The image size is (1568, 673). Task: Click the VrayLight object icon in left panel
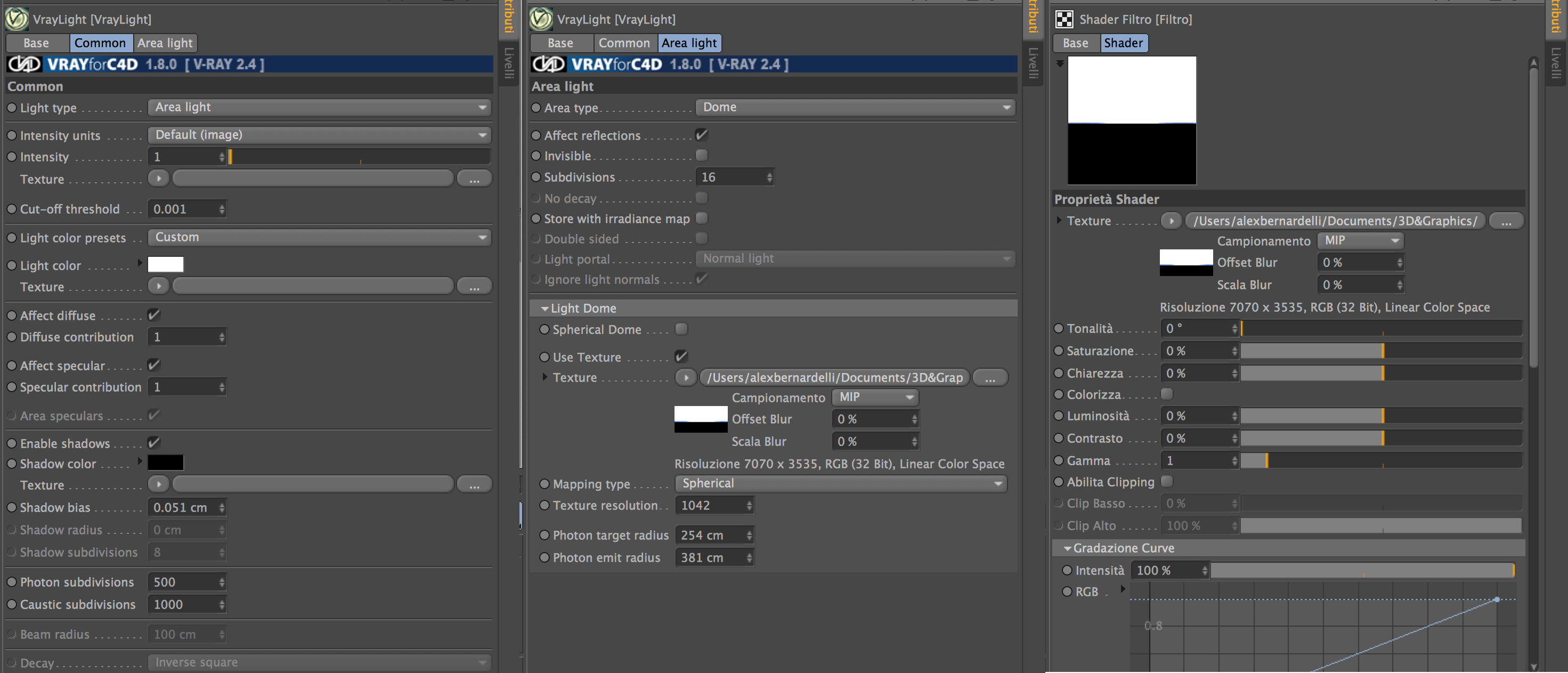(x=17, y=19)
